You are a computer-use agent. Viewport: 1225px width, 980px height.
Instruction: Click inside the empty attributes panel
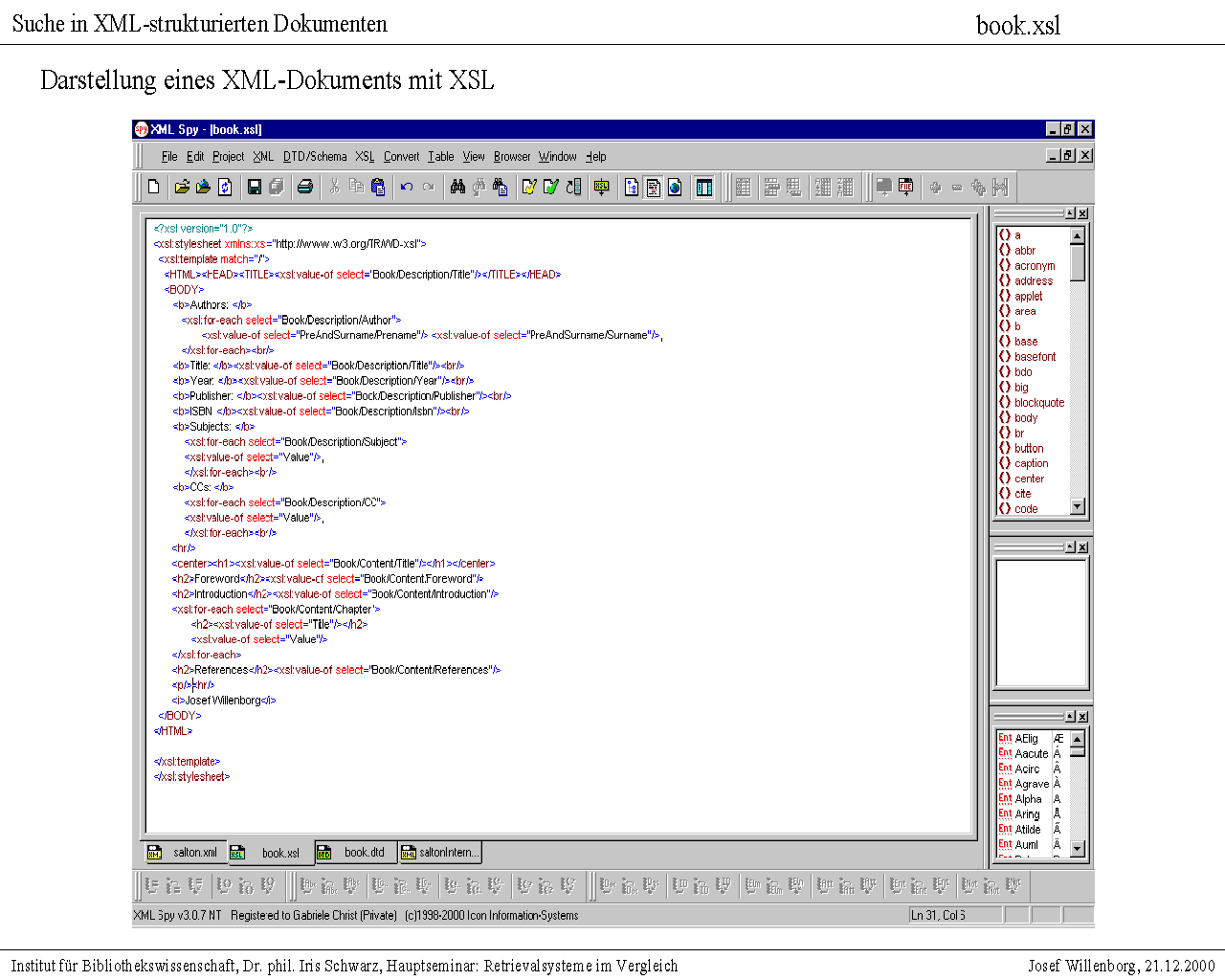pos(1040,622)
